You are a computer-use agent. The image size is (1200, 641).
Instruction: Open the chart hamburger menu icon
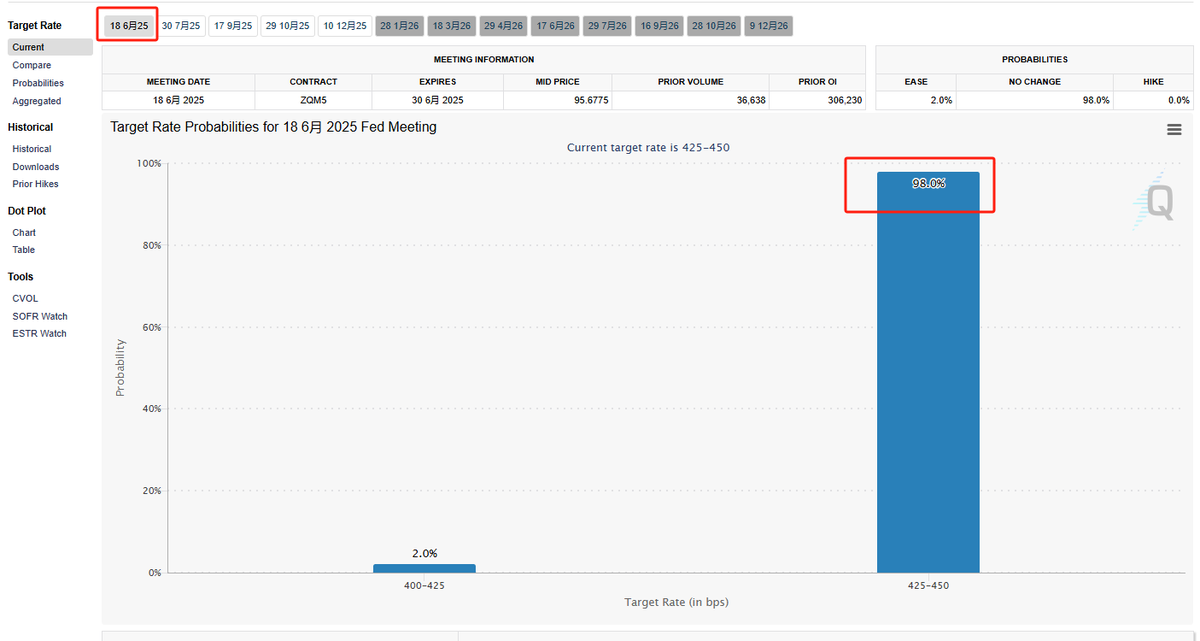point(1174,129)
